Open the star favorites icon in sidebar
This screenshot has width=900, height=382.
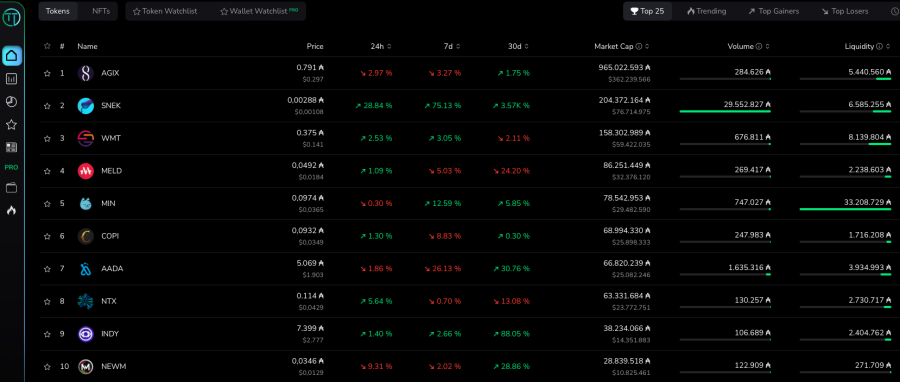(x=11, y=124)
